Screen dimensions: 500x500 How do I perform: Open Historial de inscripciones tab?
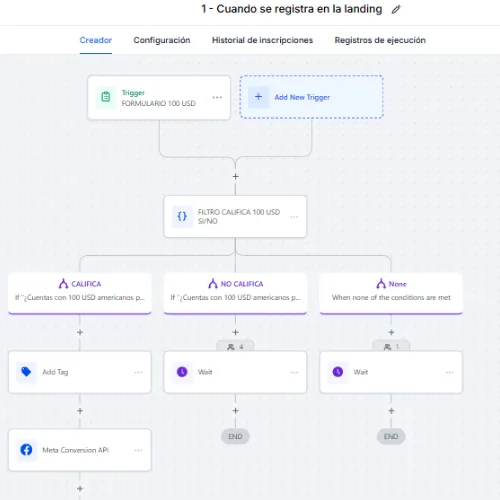pyautogui.click(x=262, y=40)
